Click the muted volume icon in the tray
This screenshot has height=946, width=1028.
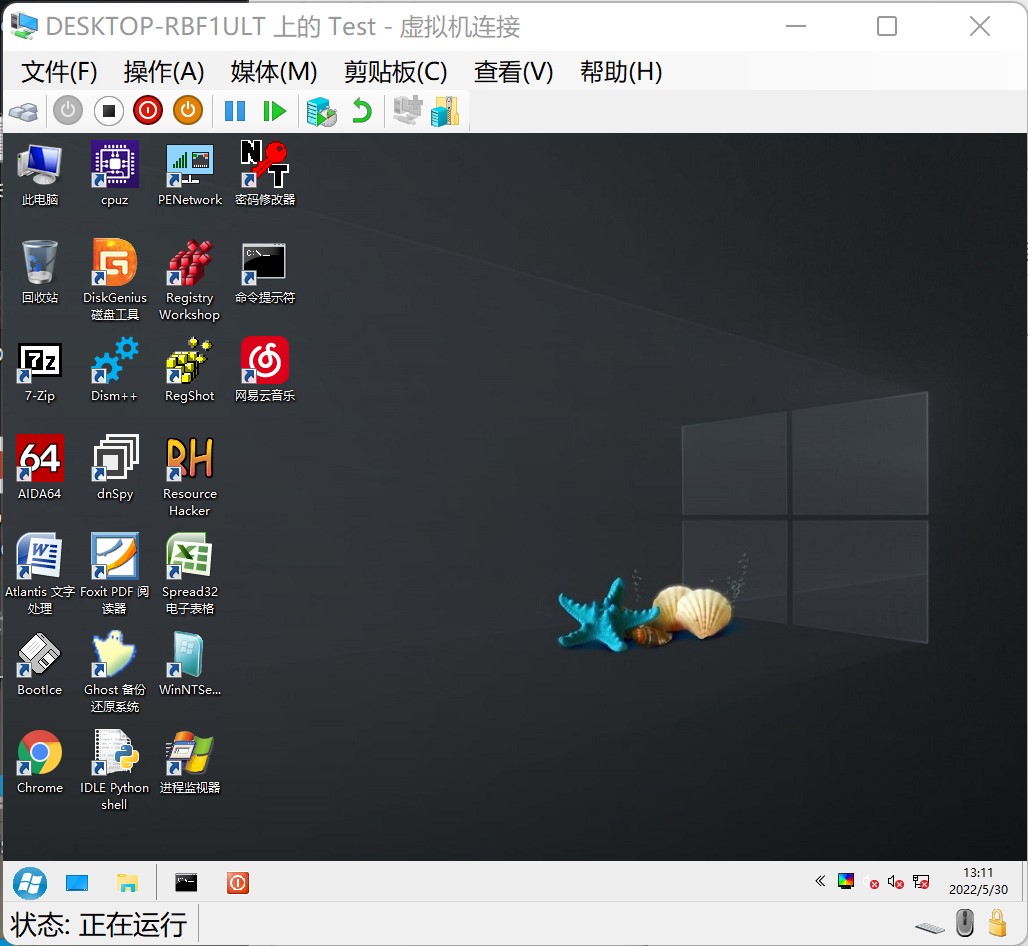(x=895, y=882)
